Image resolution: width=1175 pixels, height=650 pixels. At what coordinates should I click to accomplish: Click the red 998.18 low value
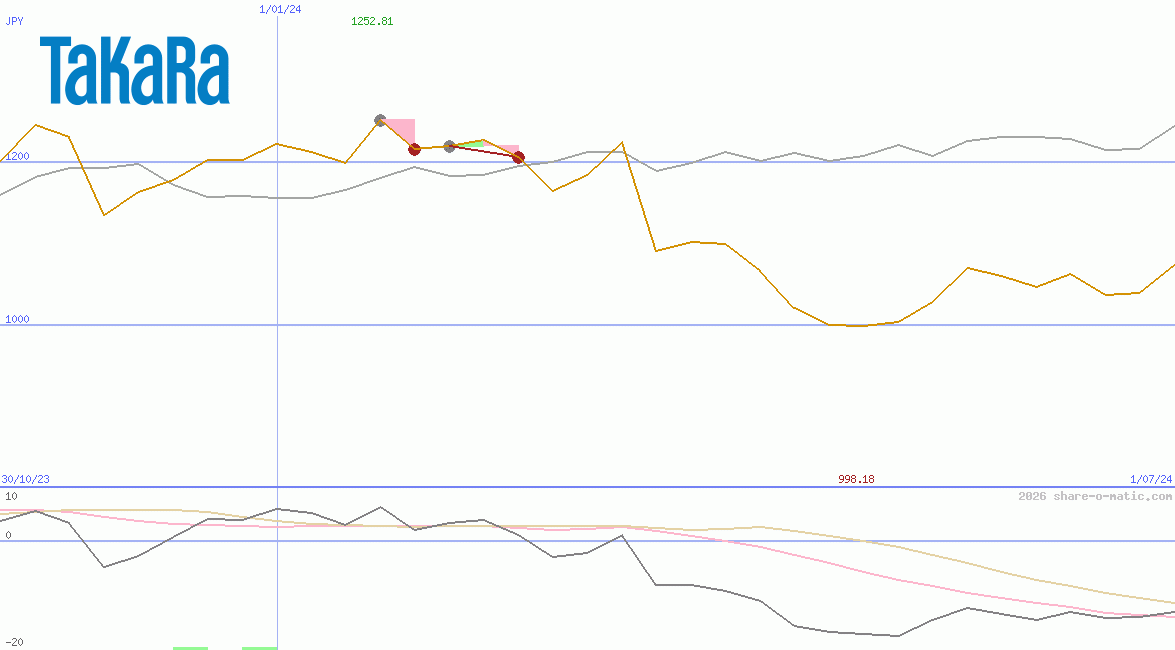click(x=856, y=479)
